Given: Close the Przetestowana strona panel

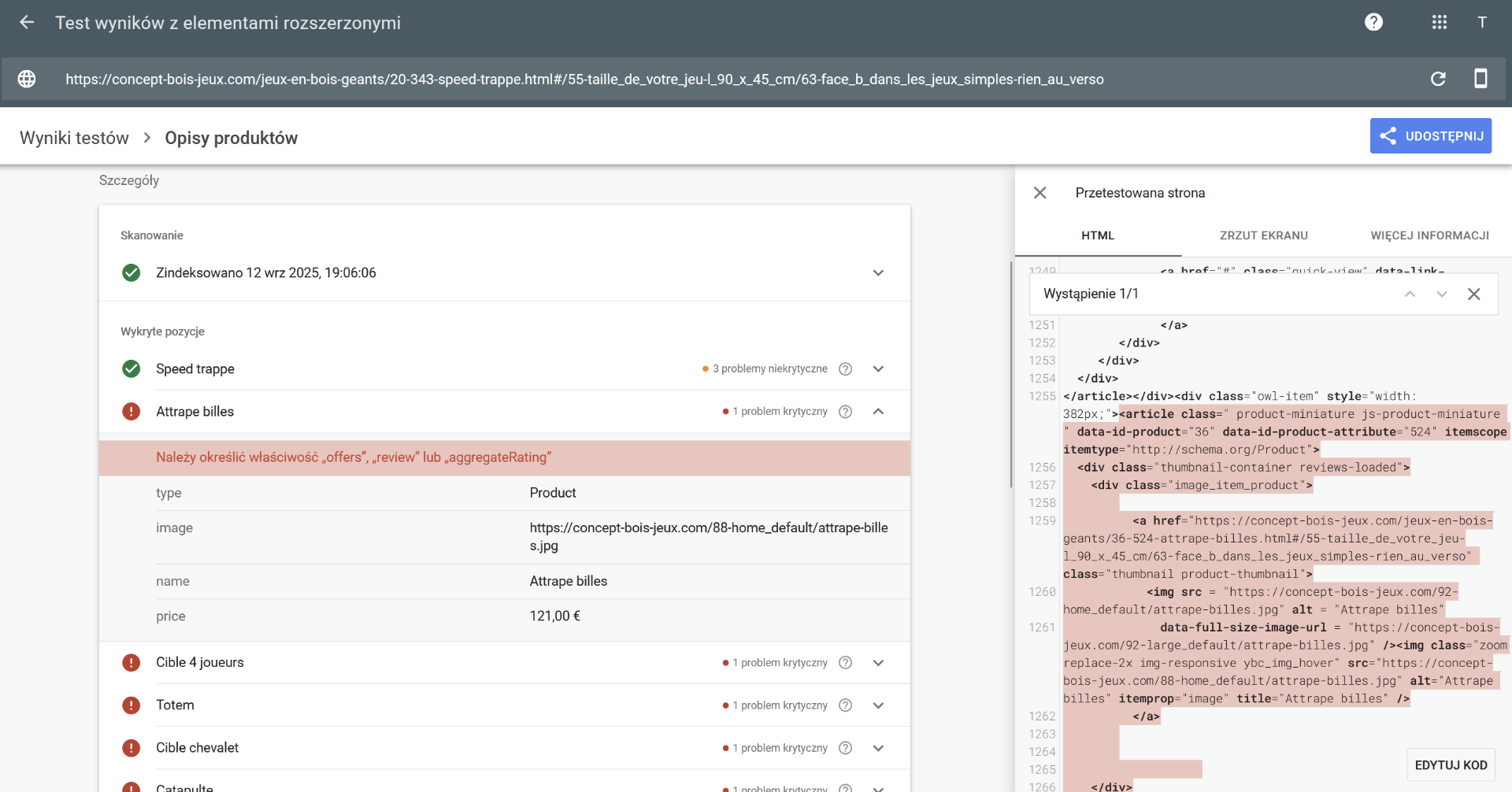Looking at the screenshot, I should click(1039, 193).
